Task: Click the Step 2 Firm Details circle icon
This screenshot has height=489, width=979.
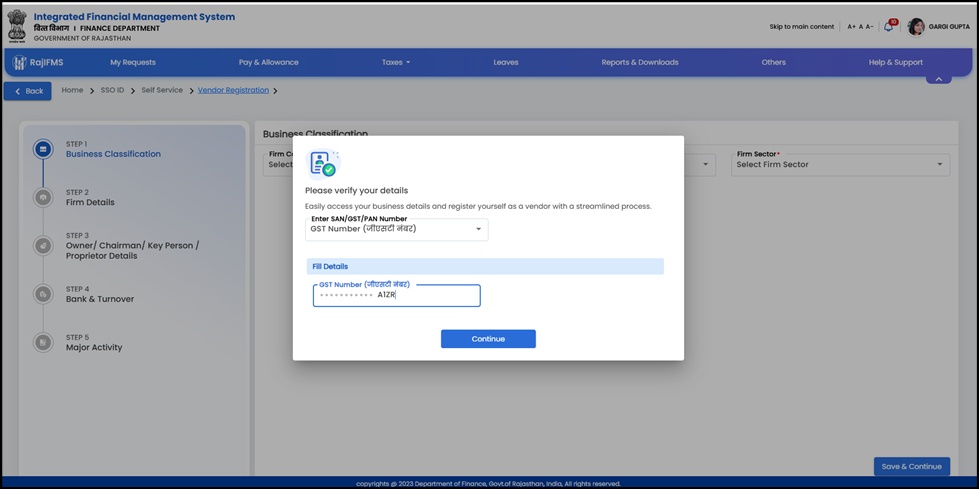Action: pos(43,197)
